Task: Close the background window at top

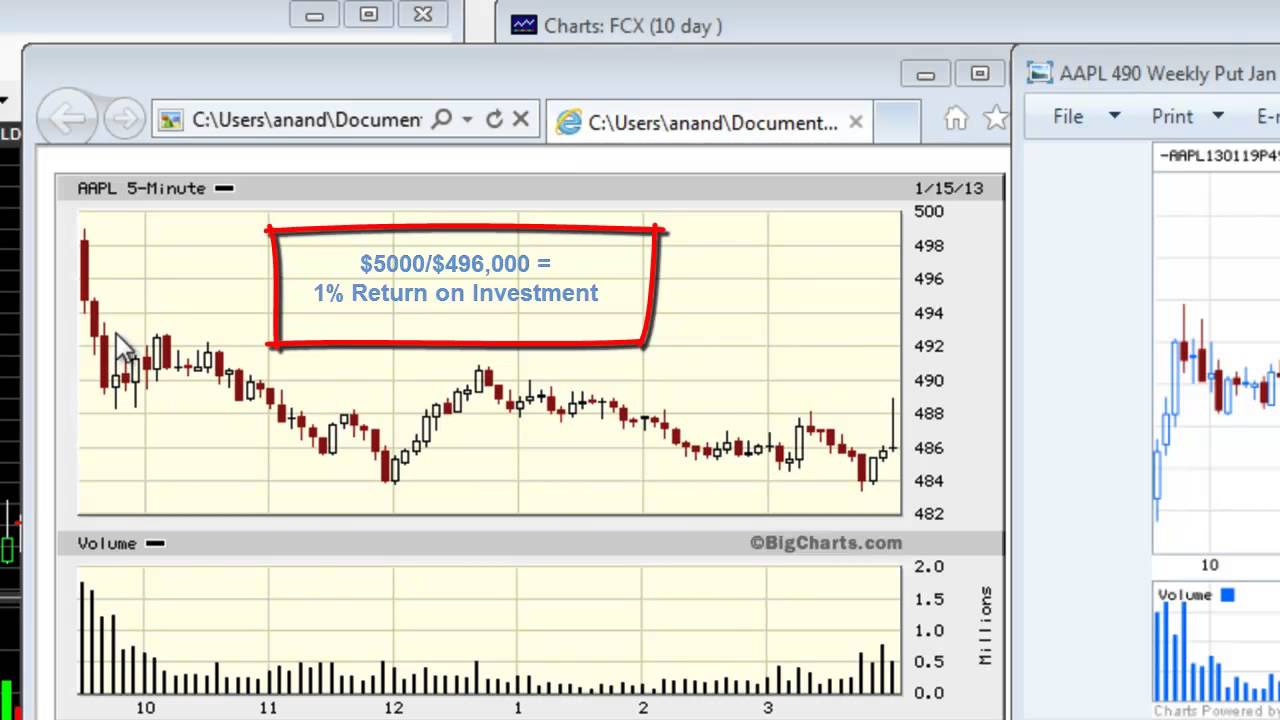Action: pos(423,14)
